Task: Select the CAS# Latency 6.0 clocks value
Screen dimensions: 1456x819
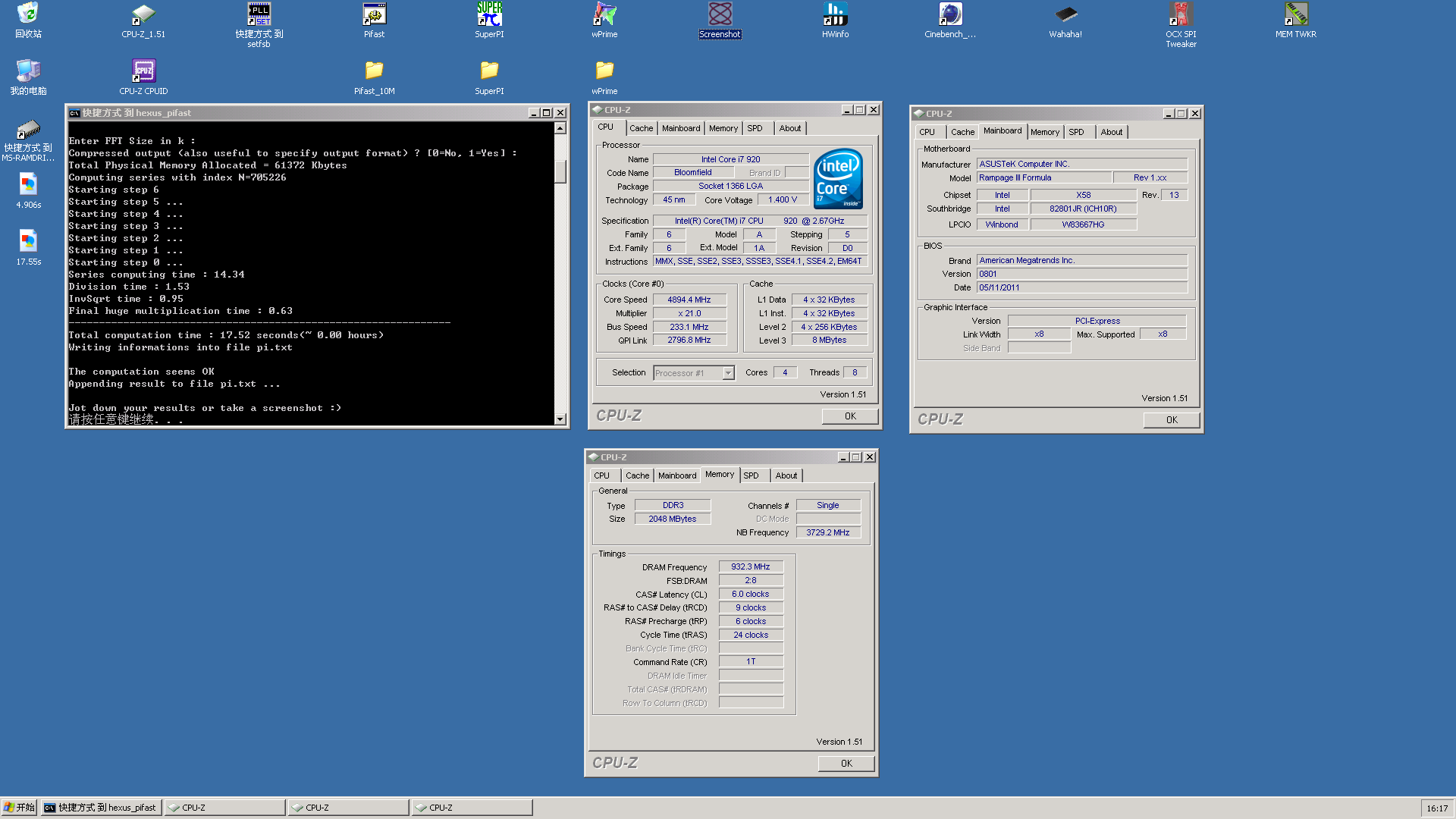Action: [751, 594]
